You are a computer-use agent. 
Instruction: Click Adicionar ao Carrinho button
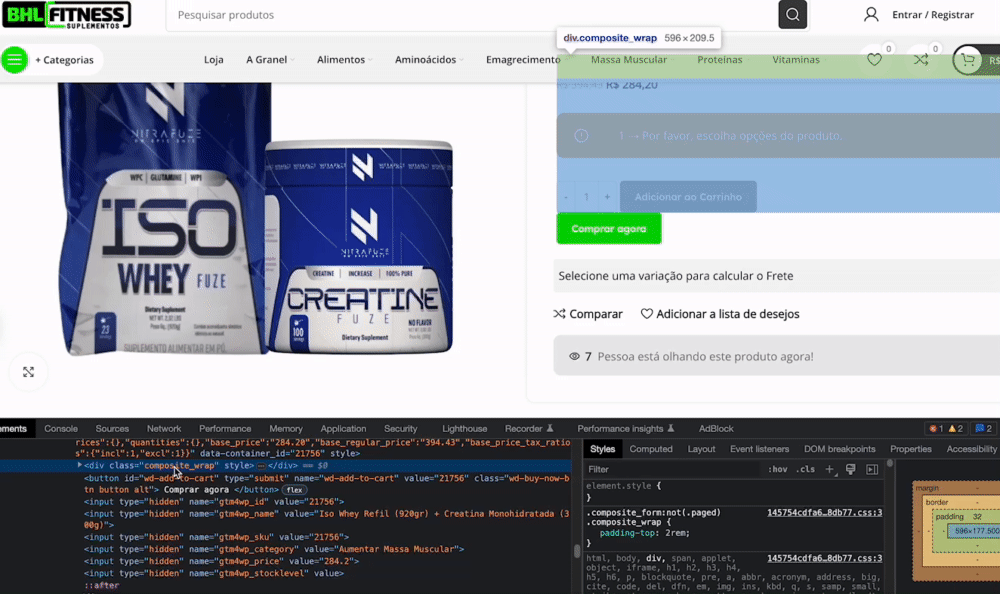688,197
